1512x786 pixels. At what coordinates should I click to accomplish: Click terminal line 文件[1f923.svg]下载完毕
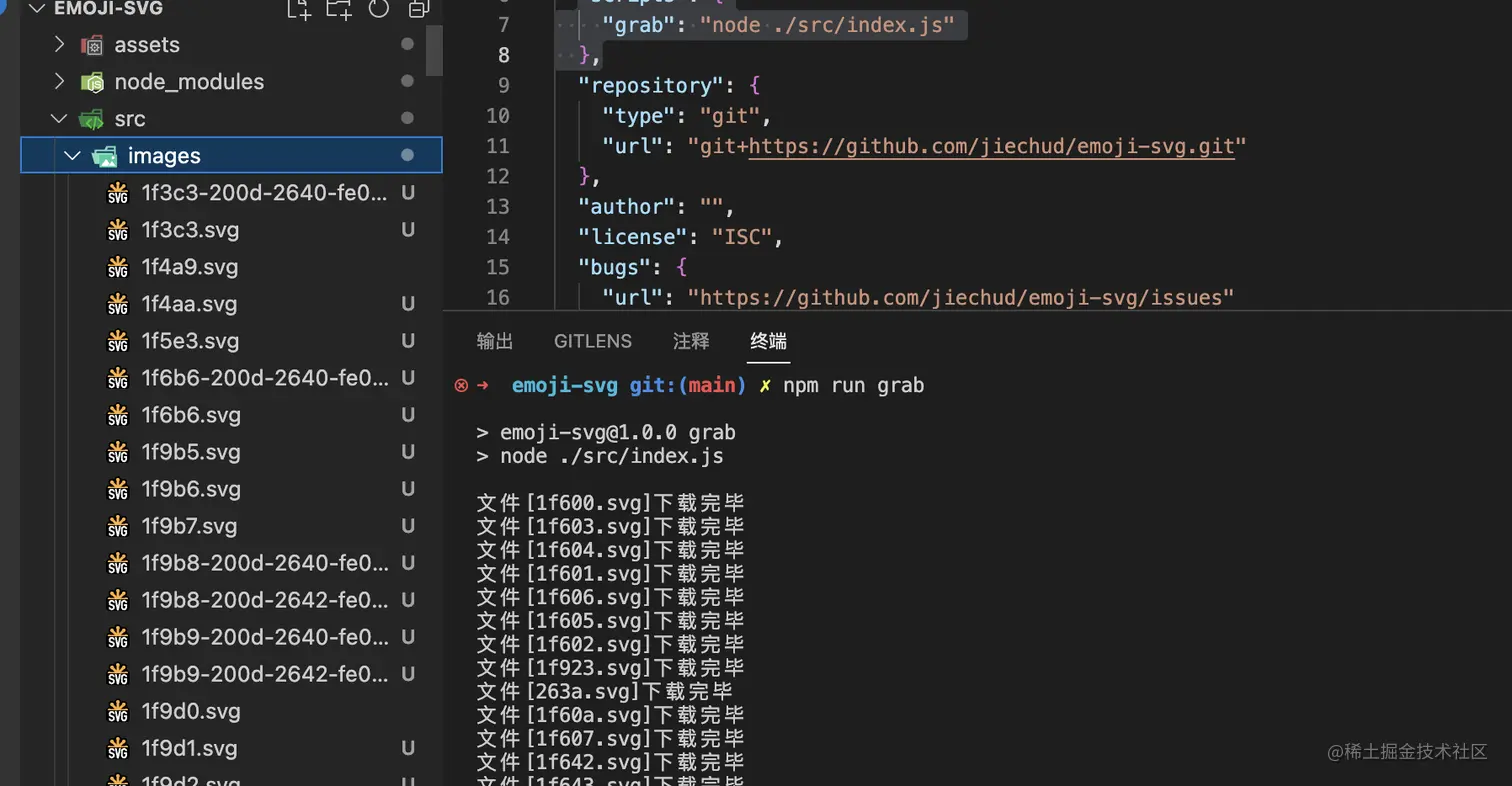tap(611, 668)
